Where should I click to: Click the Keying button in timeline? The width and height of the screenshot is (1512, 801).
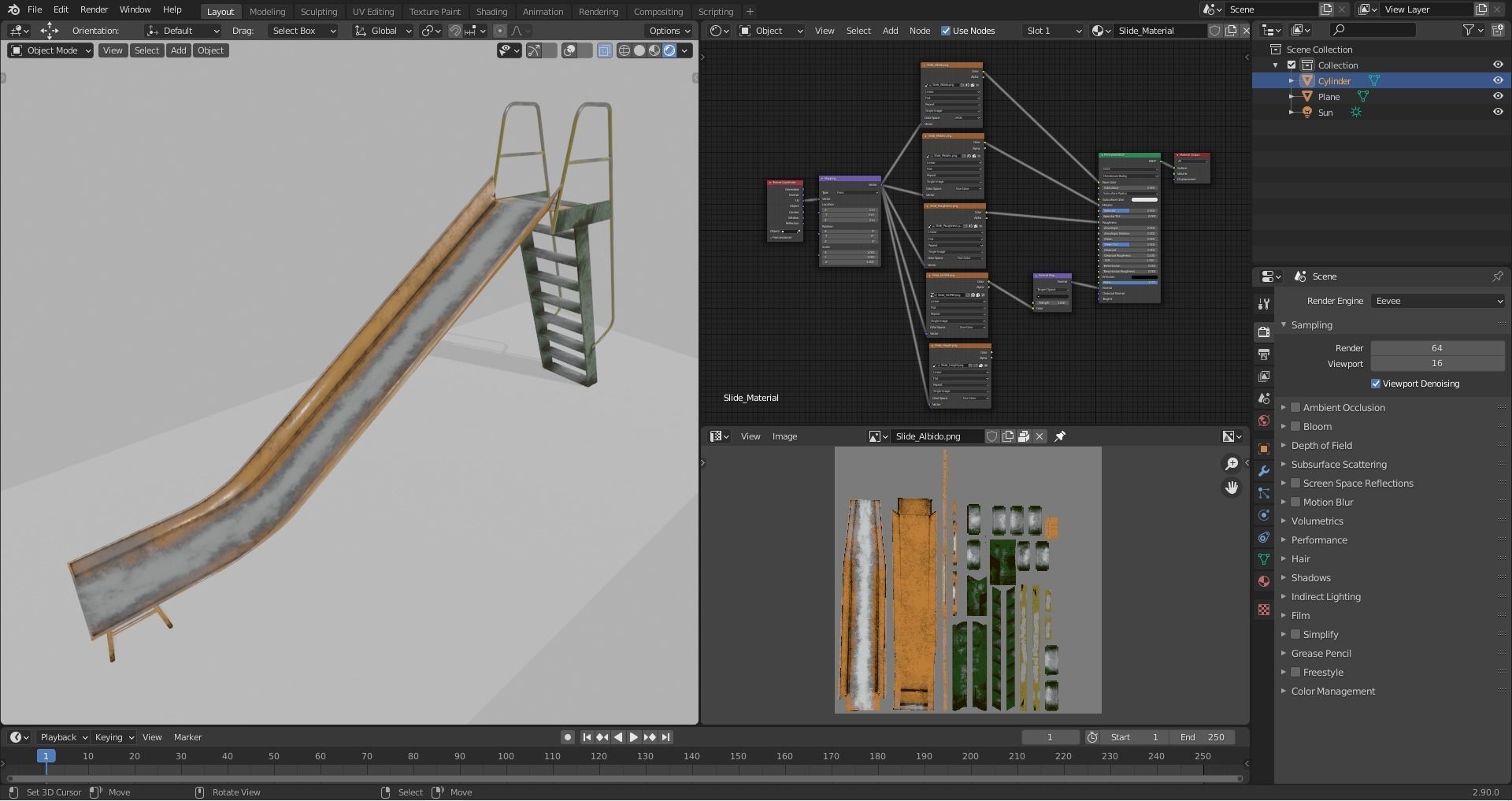point(113,737)
